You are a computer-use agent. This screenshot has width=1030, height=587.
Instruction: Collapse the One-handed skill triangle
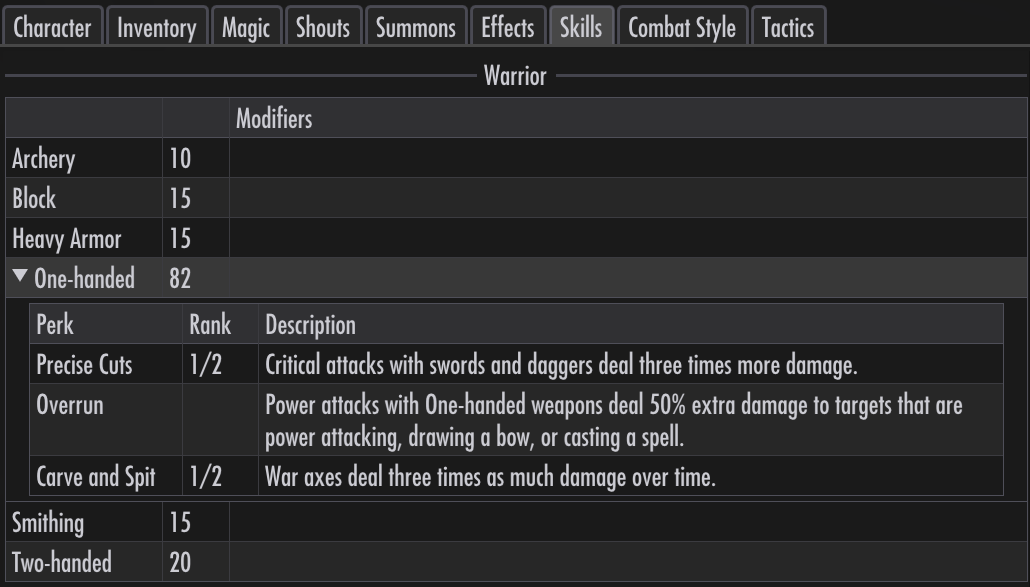[x=20, y=276]
